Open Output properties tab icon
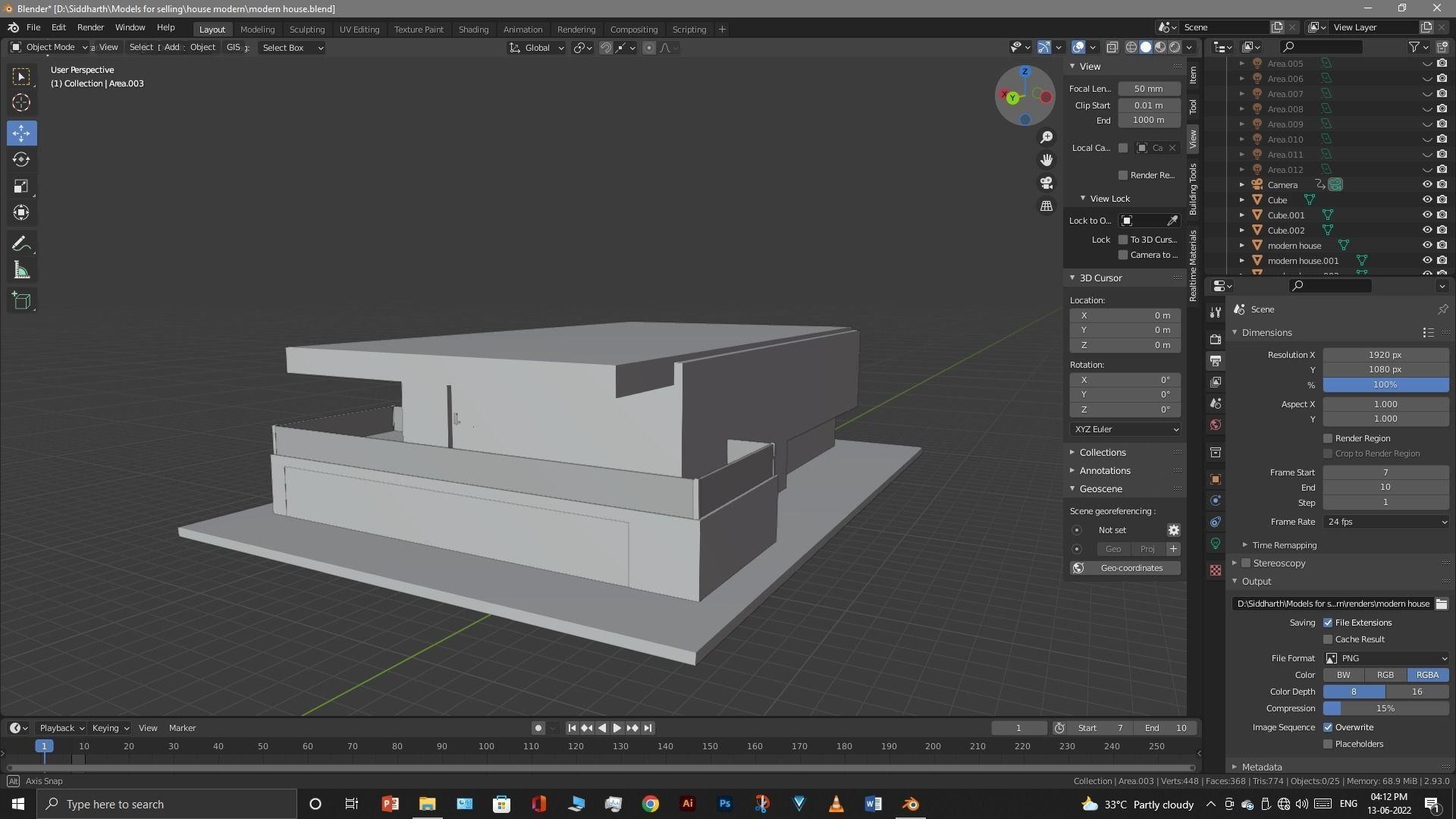 (x=1216, y=361)
